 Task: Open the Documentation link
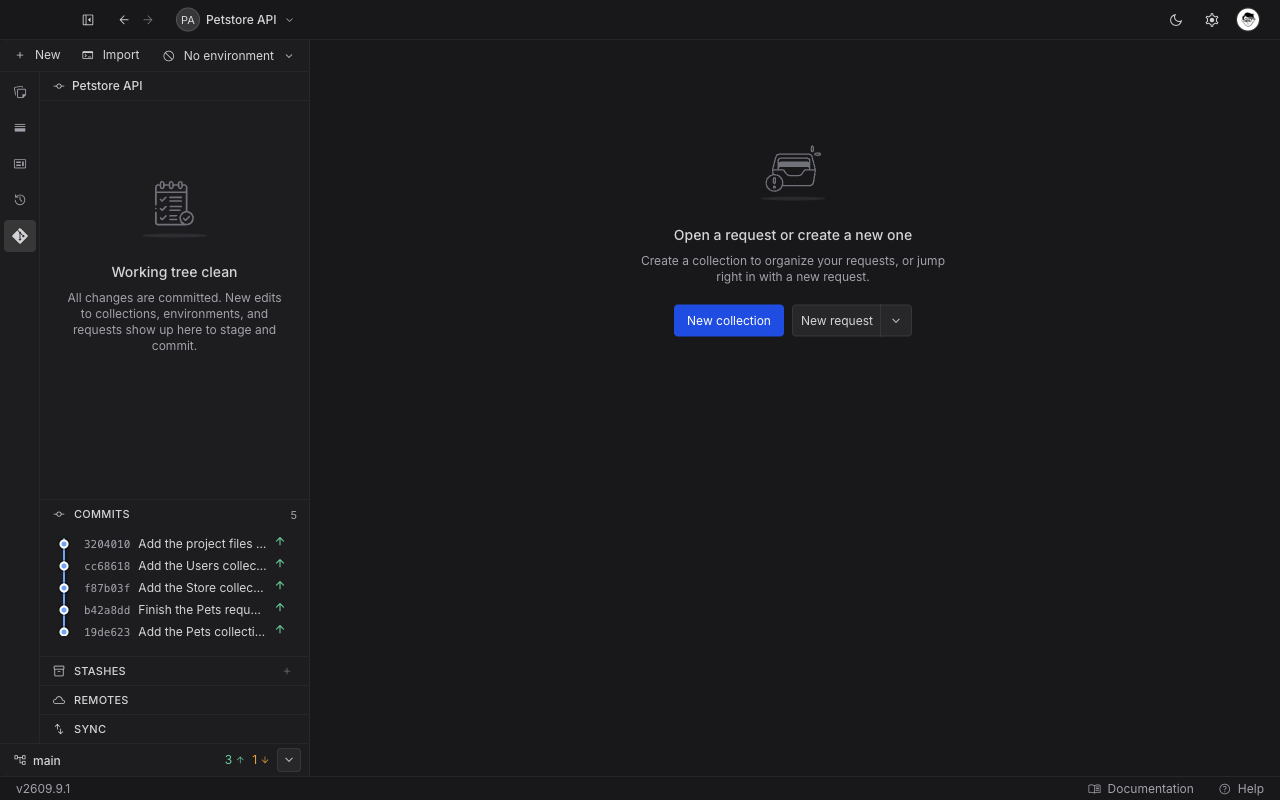coord(1141,789)
